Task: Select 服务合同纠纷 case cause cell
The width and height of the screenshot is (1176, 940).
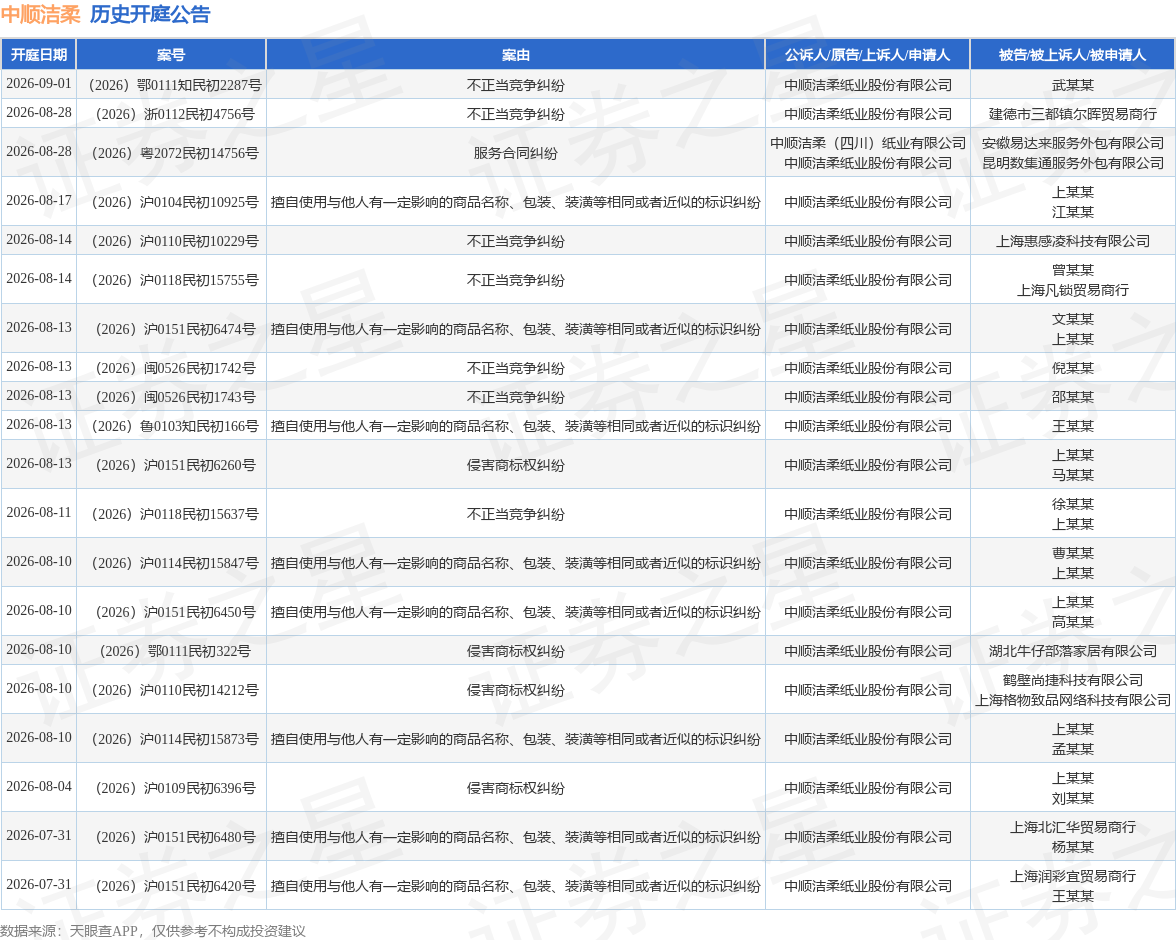Action: (515, 153)
